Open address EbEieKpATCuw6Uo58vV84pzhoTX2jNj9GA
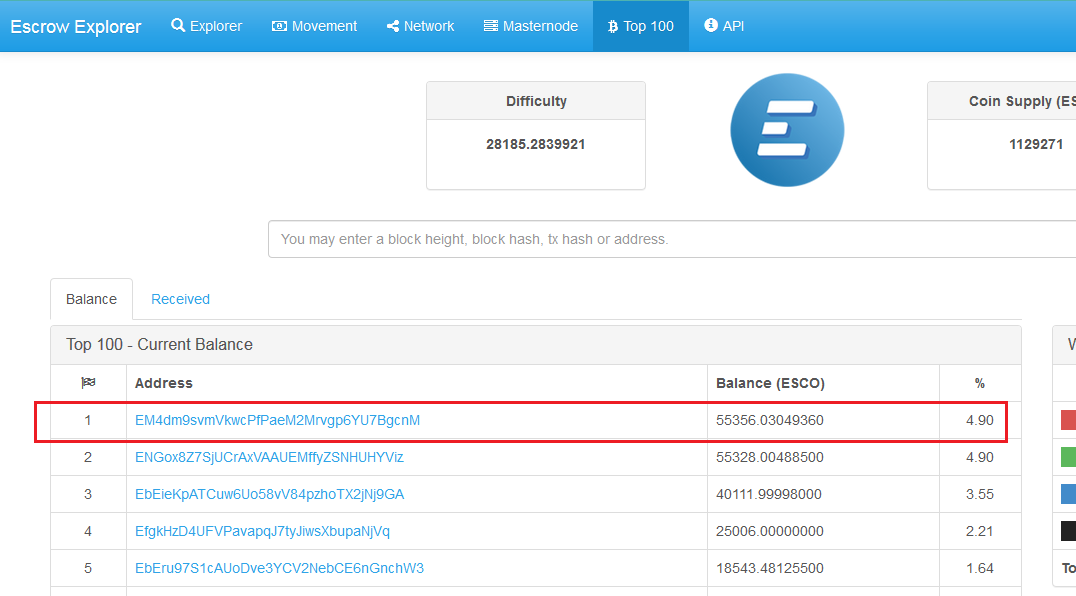 click(270, 494)
